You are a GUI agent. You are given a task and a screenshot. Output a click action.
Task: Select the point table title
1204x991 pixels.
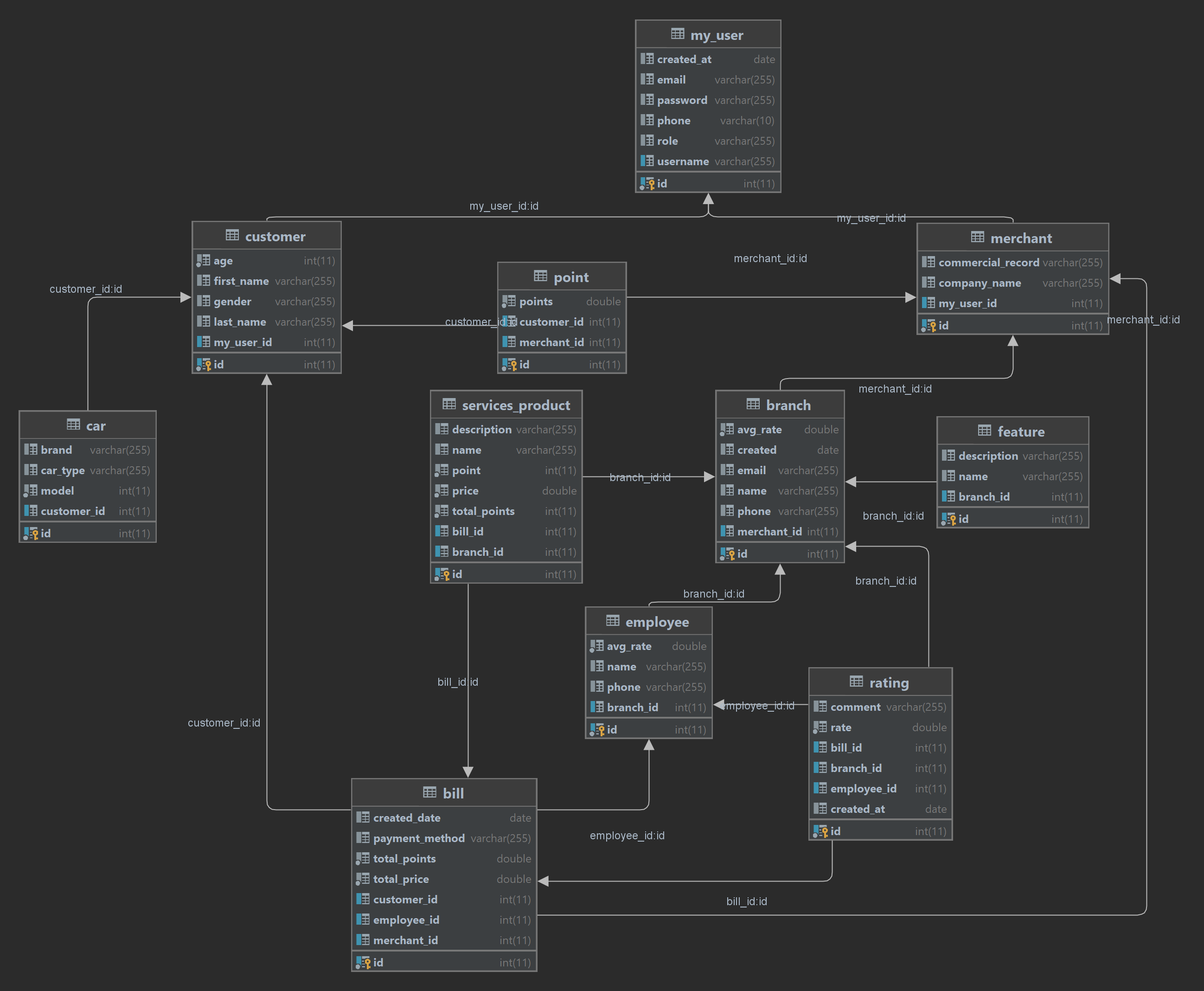click(x=570, y=277)
